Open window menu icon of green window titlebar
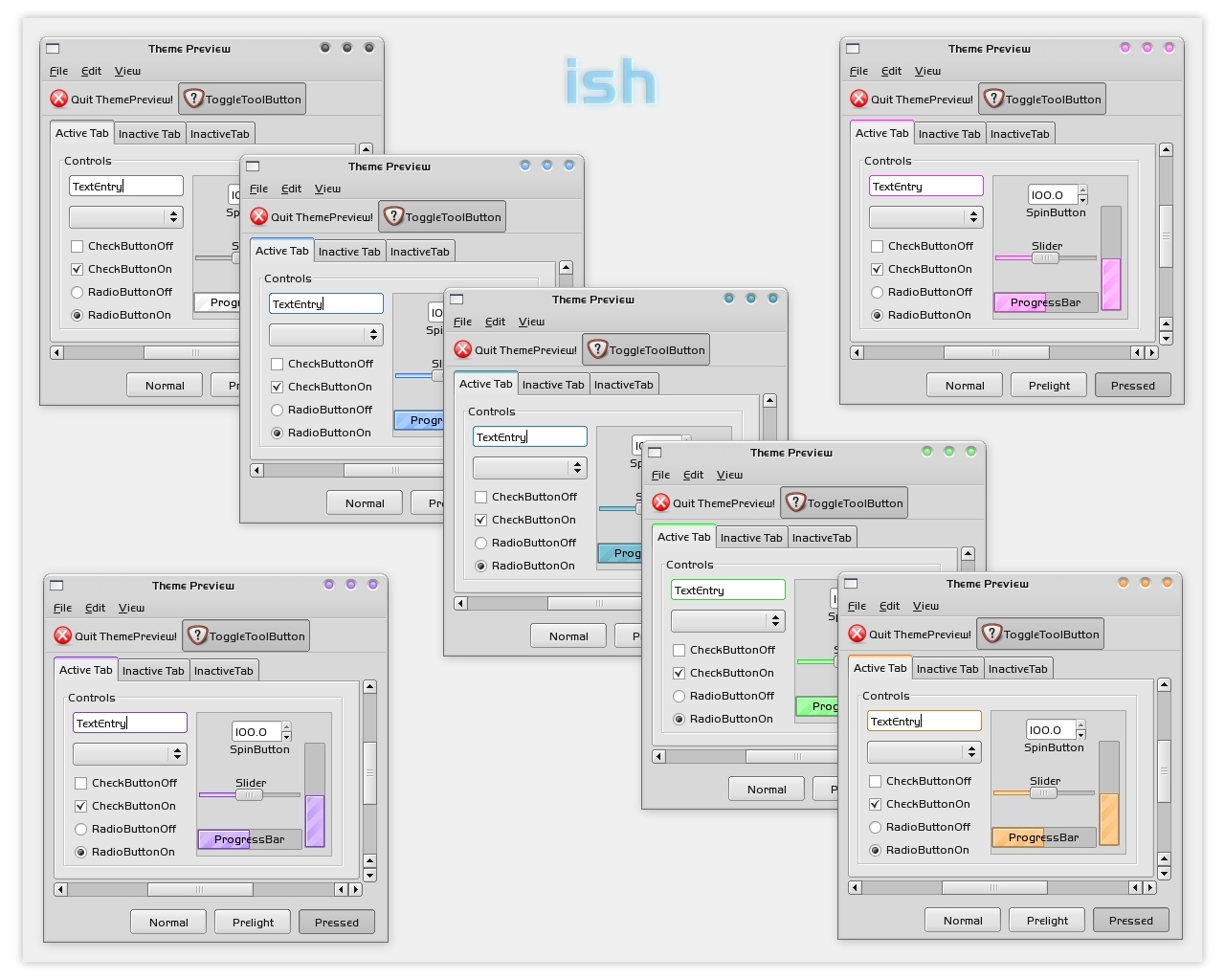The width and height of the screenshot is (1225, 980). tap(656, 452)
